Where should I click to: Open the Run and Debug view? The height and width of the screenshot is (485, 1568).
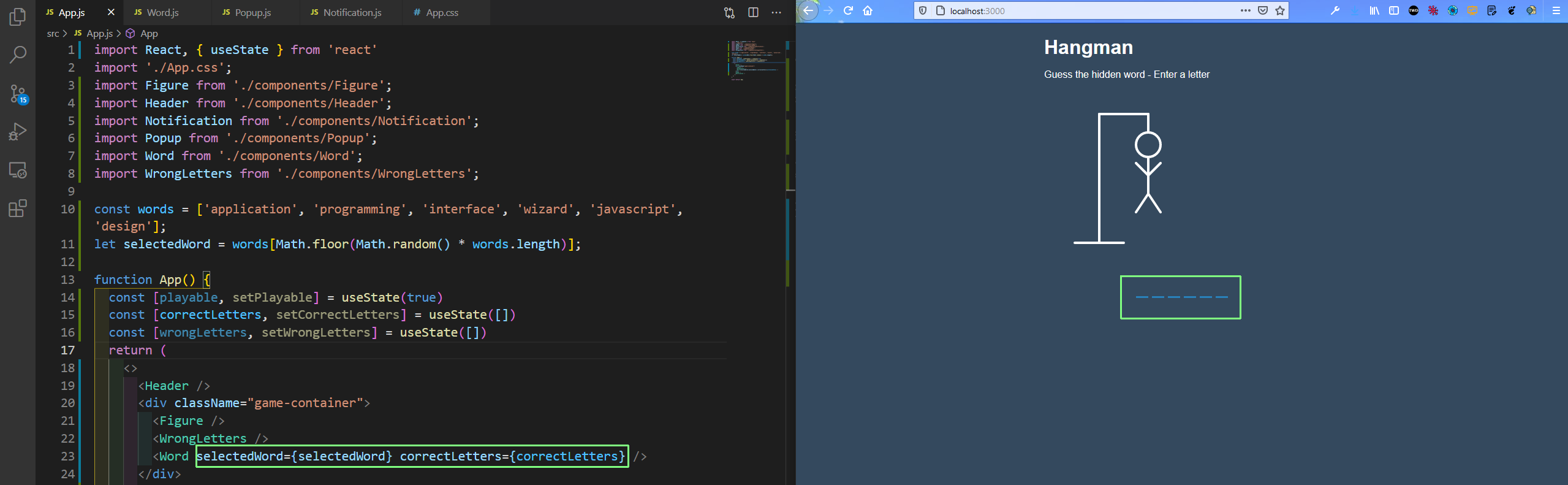[18, 132]
